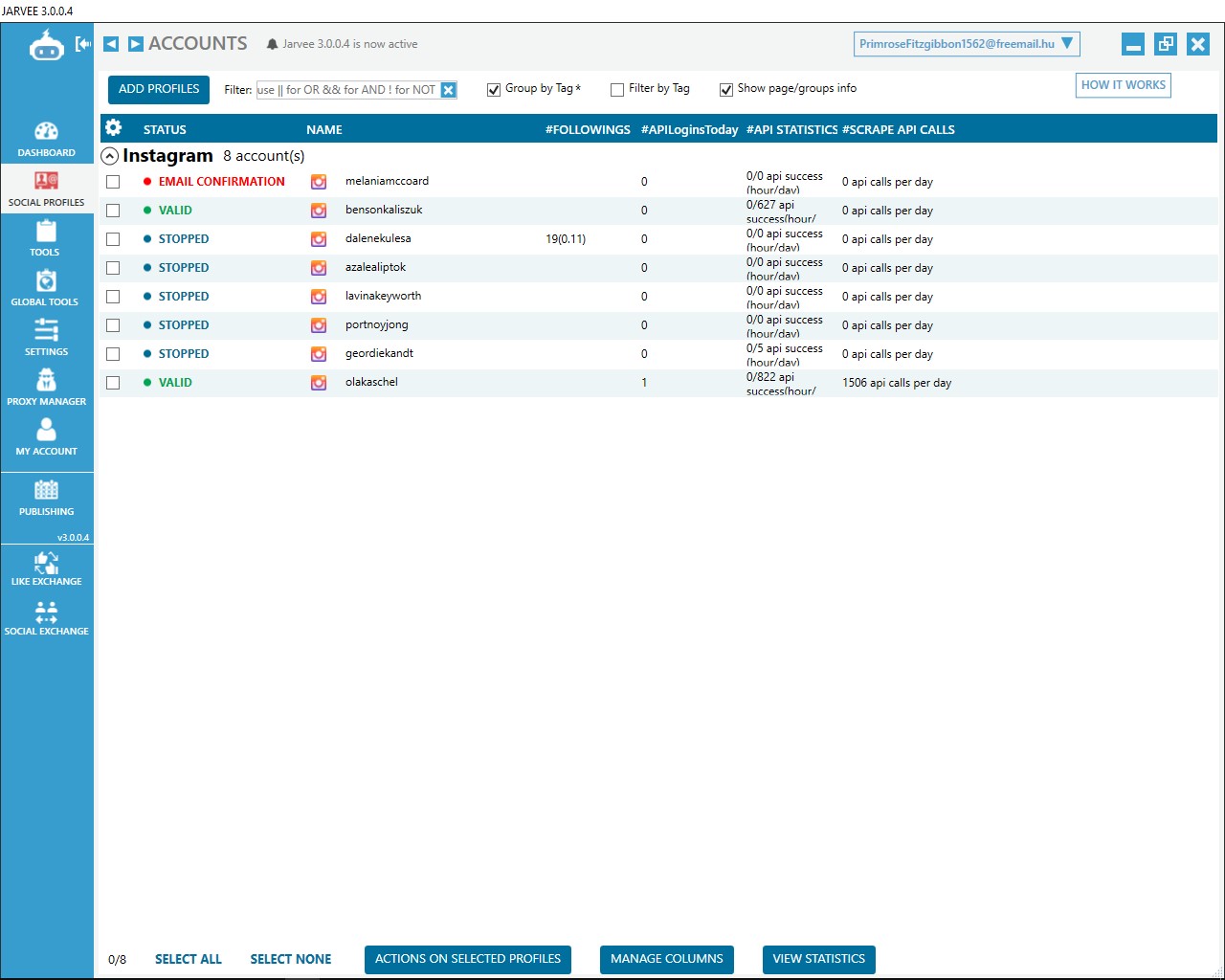Collapse the Instagram accounts group
Image resolution: width=1225 pixels, height=980 pixels.
click(110, 156)
